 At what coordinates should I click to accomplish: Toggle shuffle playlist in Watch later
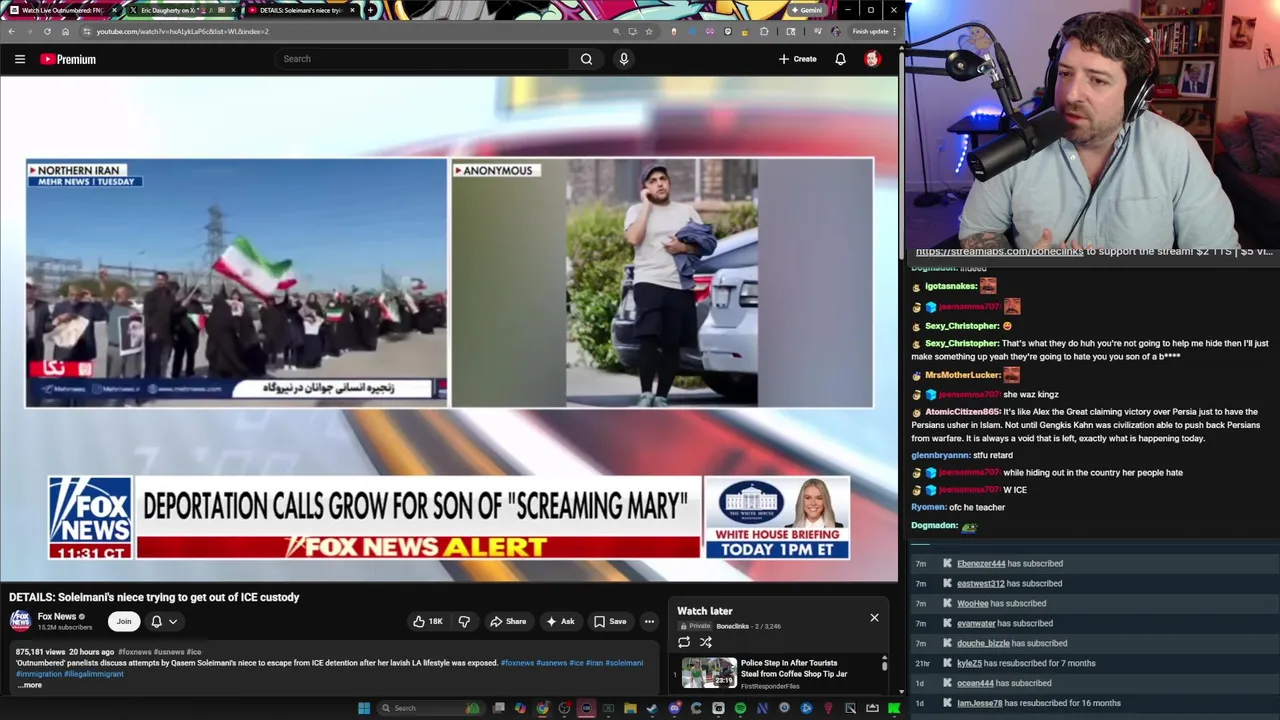coord(706,642)
